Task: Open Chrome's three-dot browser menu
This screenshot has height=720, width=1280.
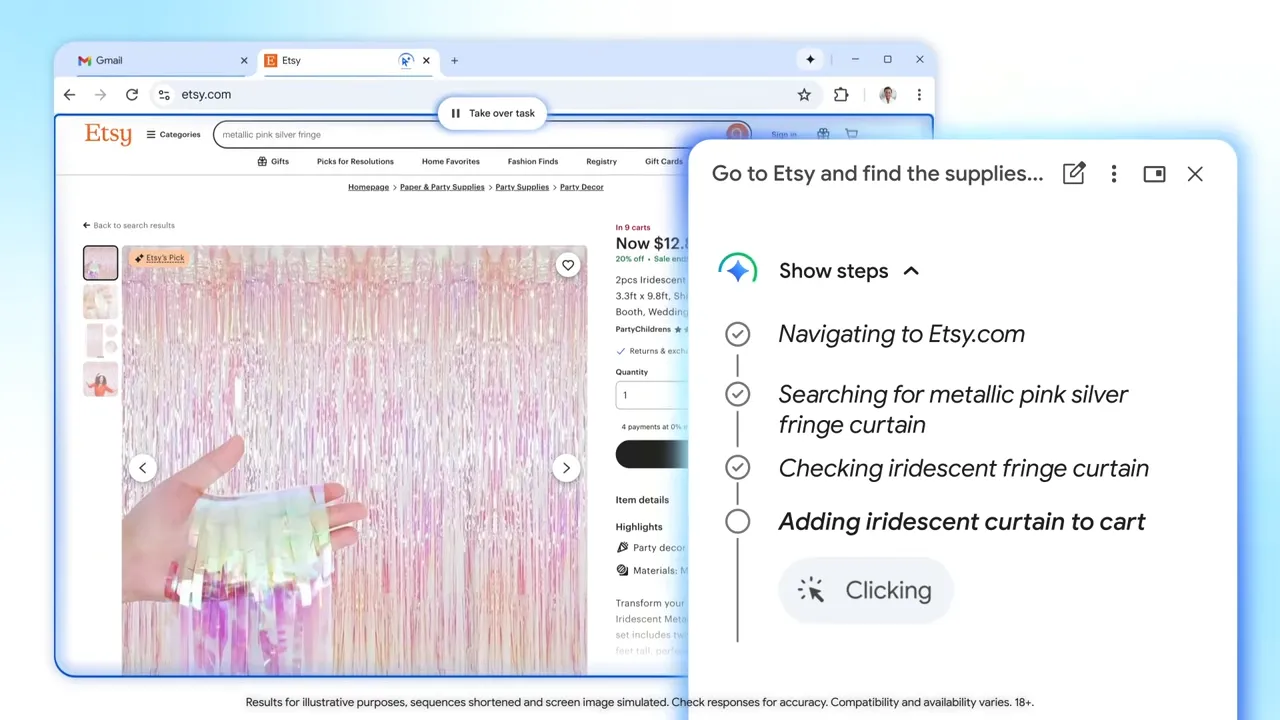Action: pos(919,94)
